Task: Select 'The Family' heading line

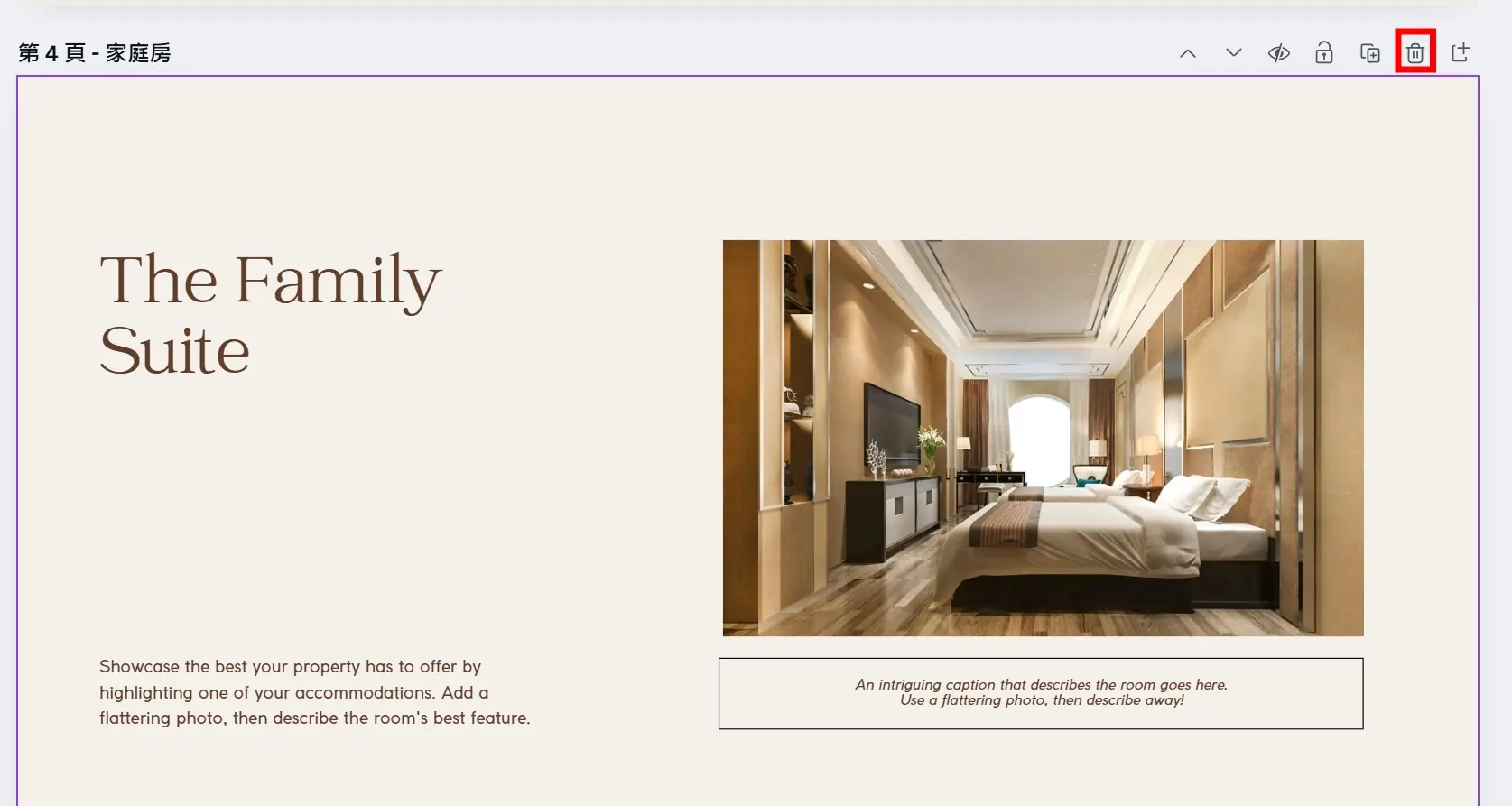Action: (x=270, y=281)
